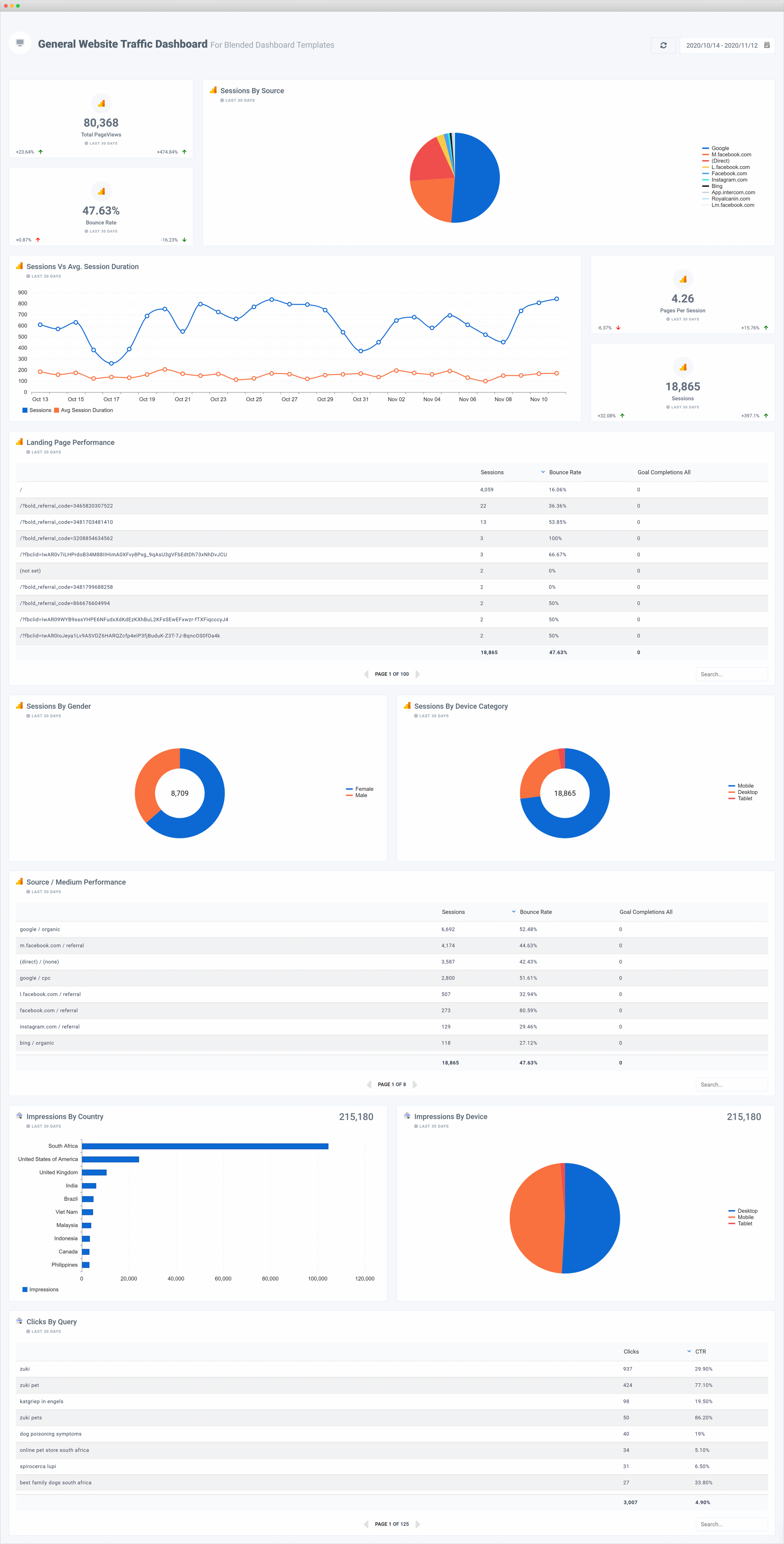784x1544 pixels.
Task: Toggle Tablet in Sessions By Device Category legend
Action: [x=740, y=798]
